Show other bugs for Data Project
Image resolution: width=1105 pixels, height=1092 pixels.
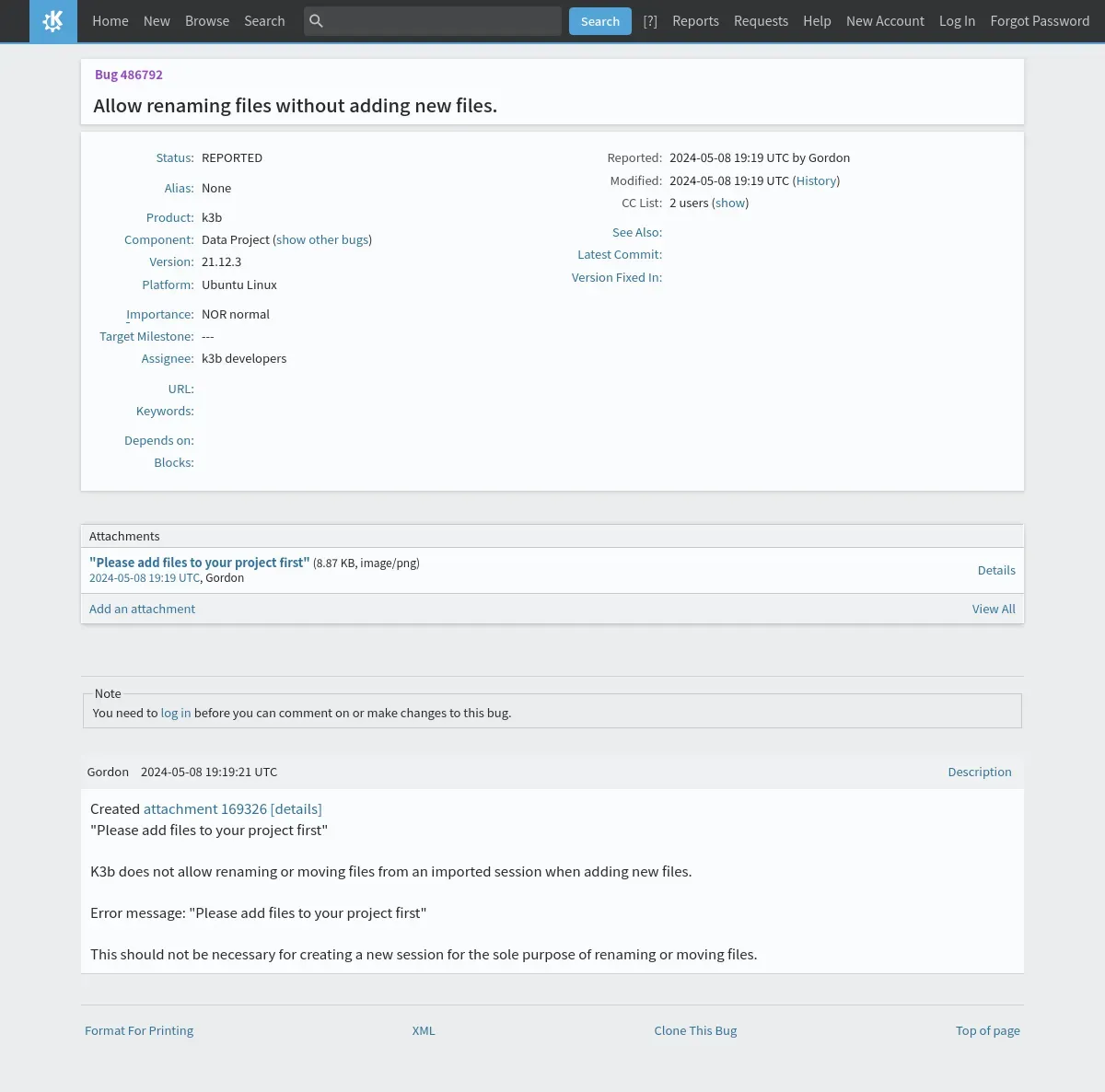click(322, 239)
